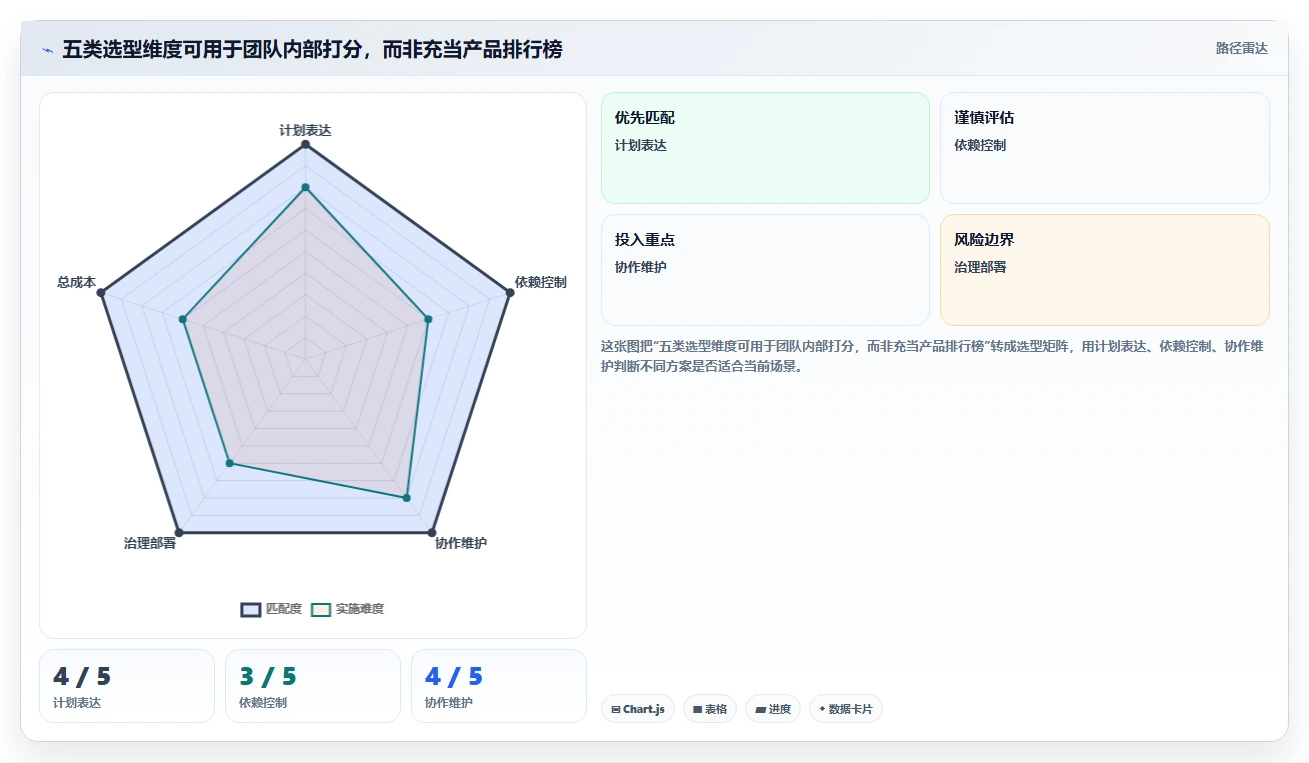Open the 优先匹配 card
Image resolution: width=1309 pixels, height=763 pixels.
765,148
